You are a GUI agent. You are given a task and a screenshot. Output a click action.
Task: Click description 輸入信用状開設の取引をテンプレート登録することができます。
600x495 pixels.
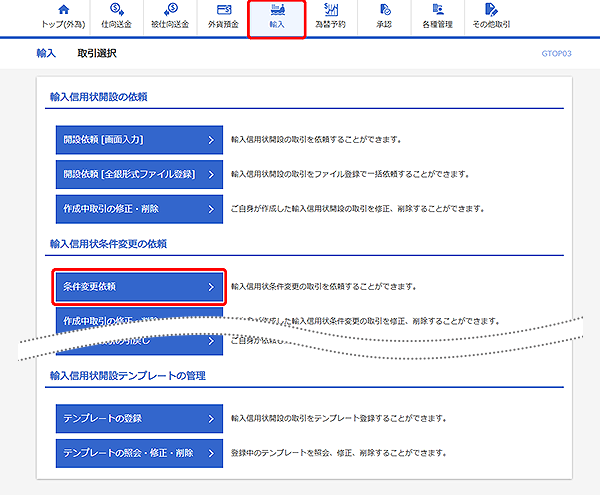pos(339,418)
